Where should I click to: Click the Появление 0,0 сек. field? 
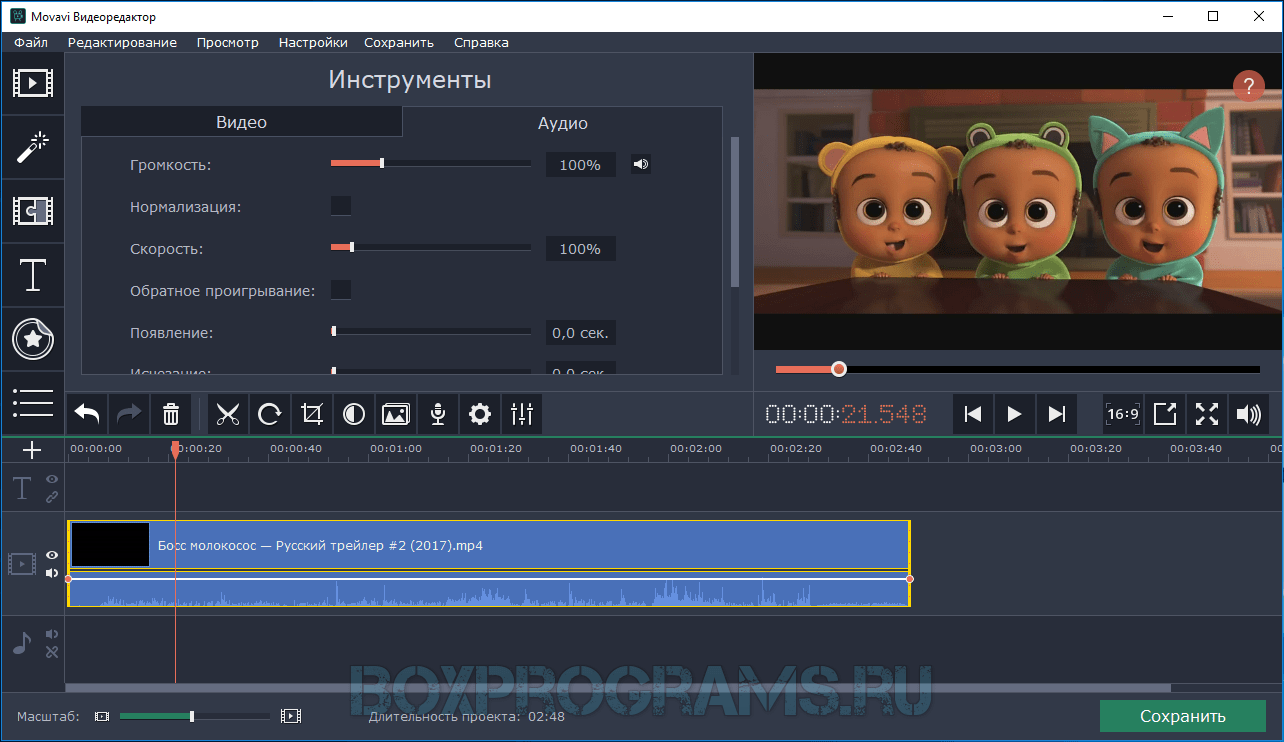[x=580, y=333]
